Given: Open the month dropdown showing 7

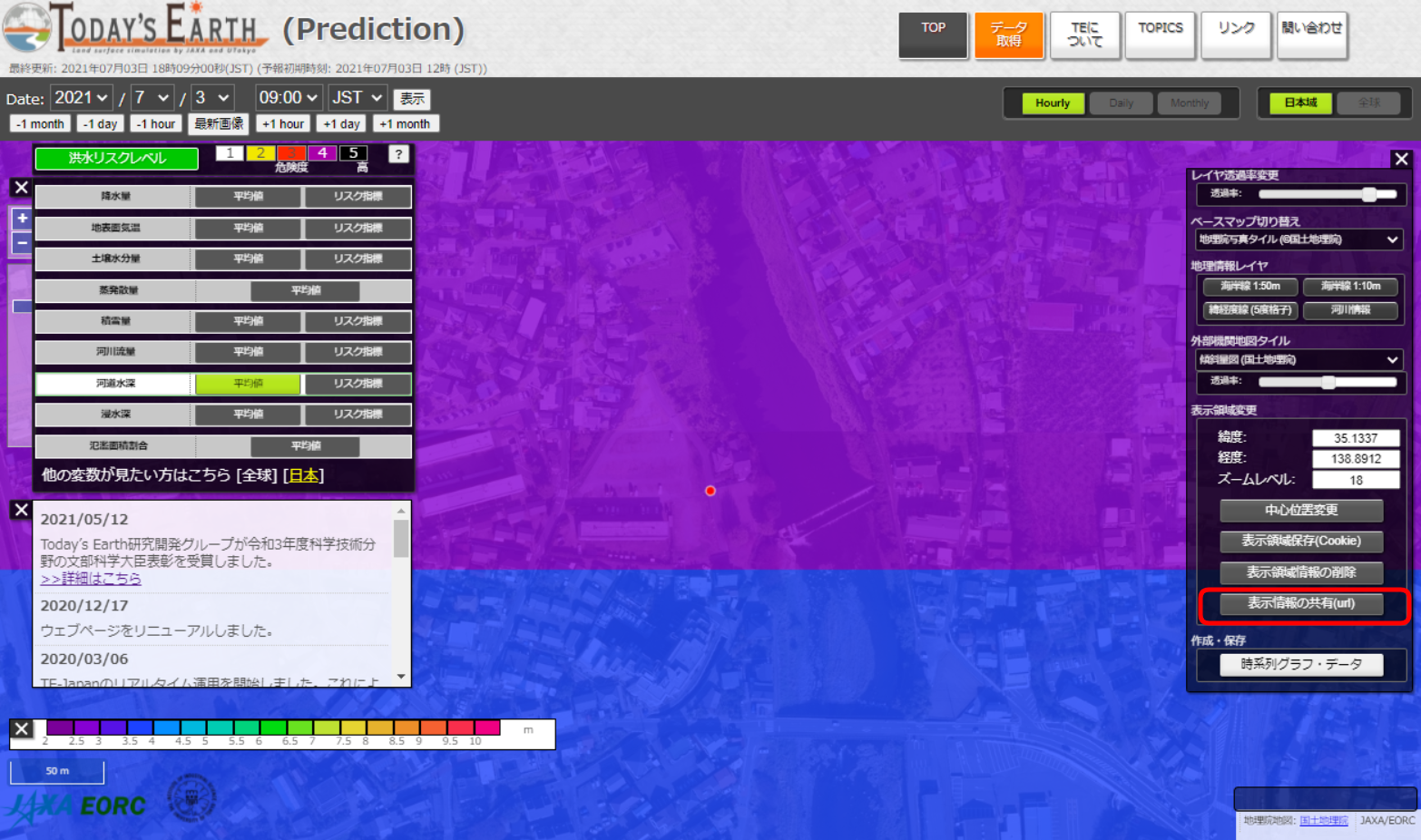Looking at the screenshot, I should 152,97.
